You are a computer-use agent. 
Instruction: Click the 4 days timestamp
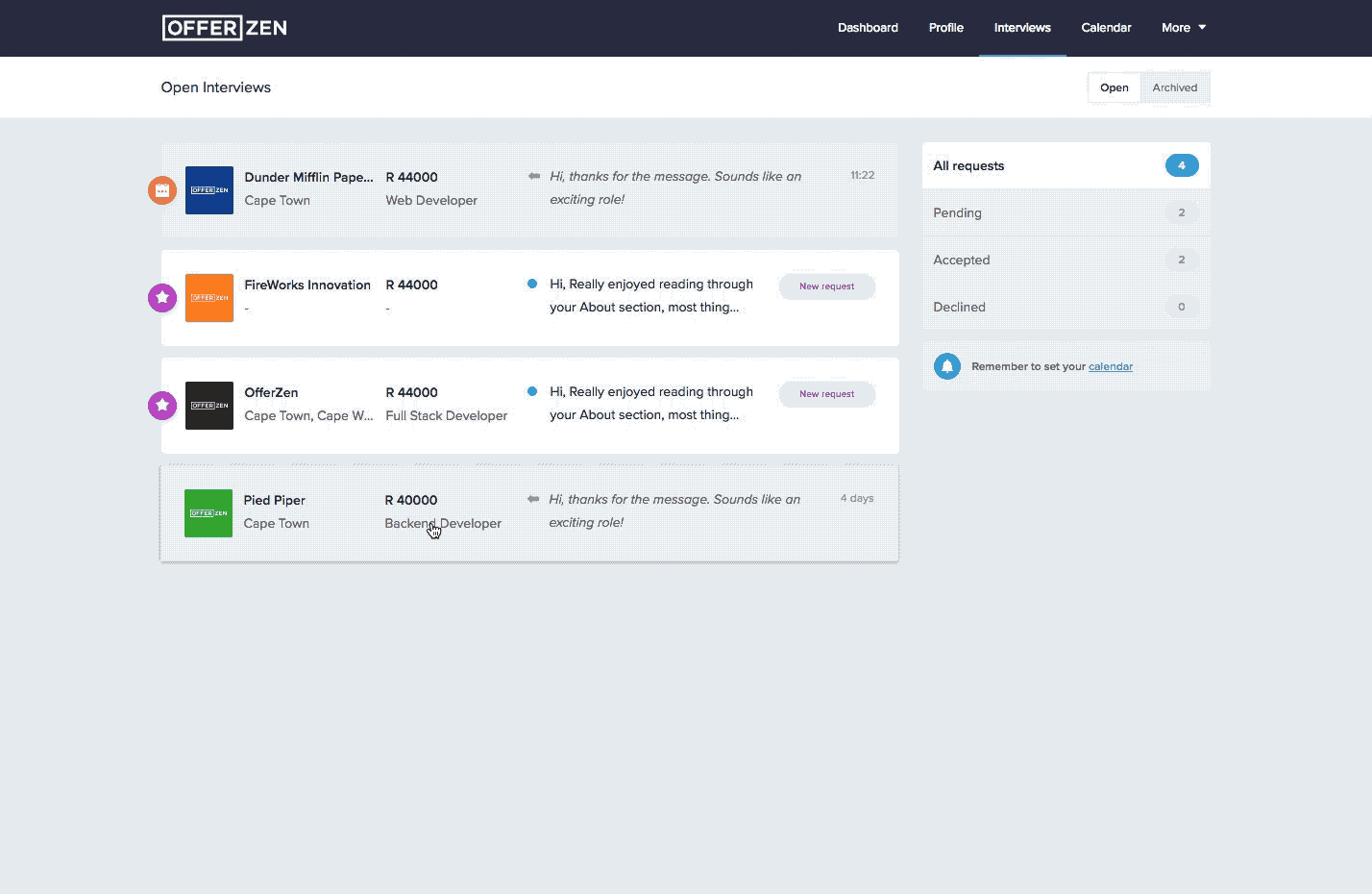857,498
